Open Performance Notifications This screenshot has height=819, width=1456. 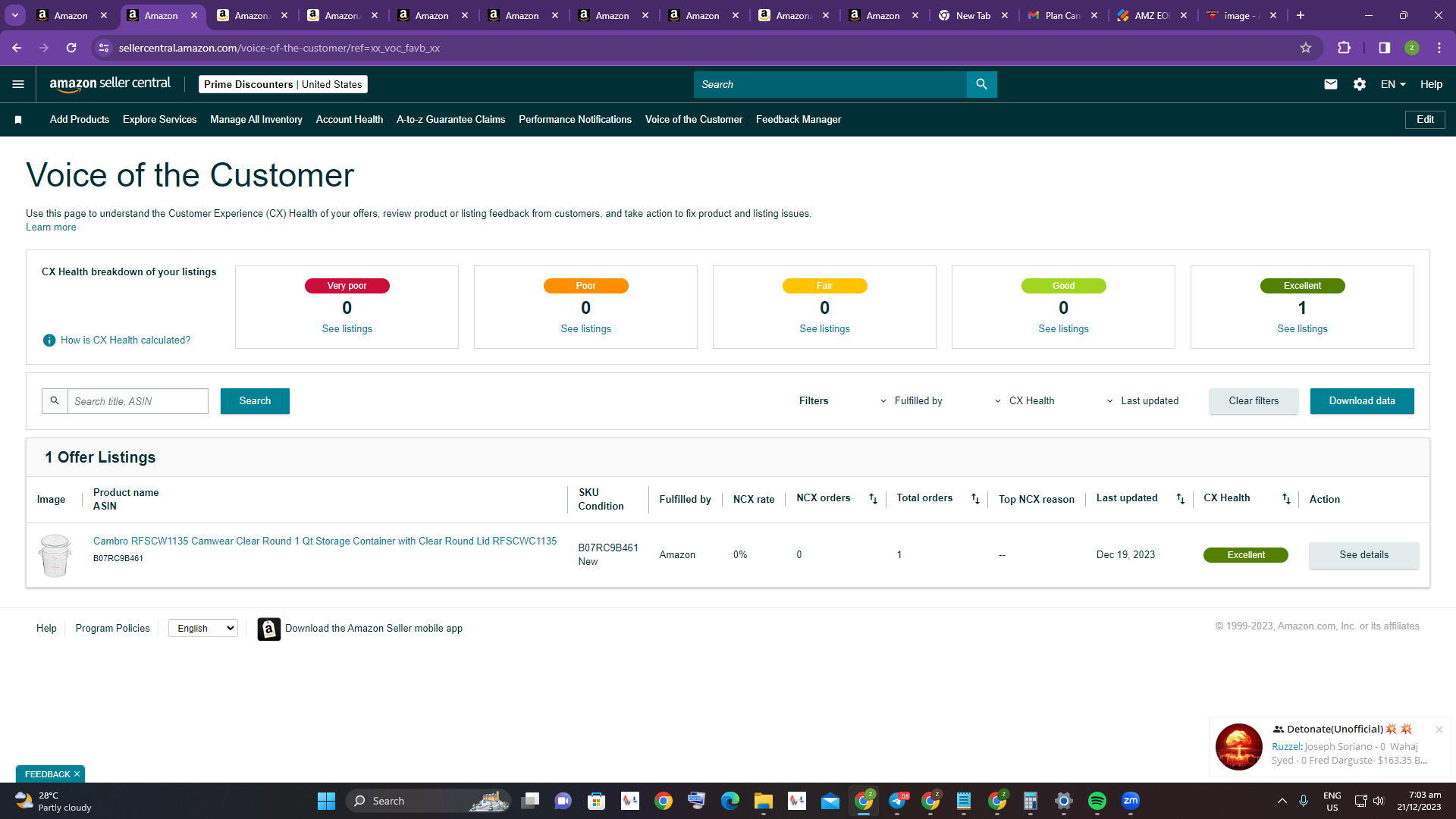click(575, 120)
